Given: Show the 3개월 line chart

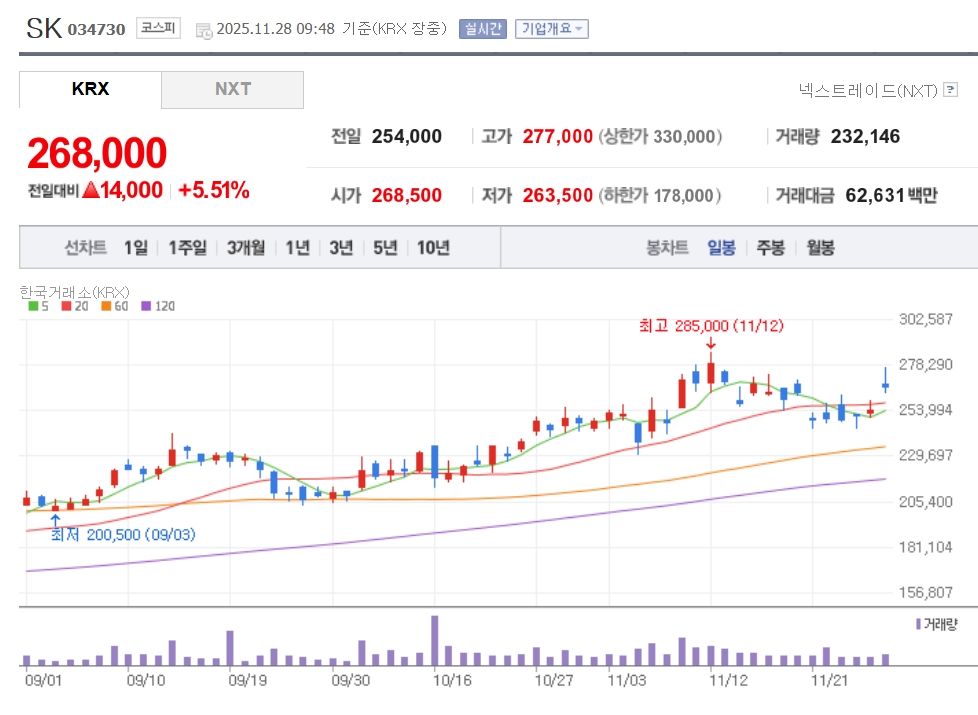Looking at the screenshot, I should (x=246, y=248).
